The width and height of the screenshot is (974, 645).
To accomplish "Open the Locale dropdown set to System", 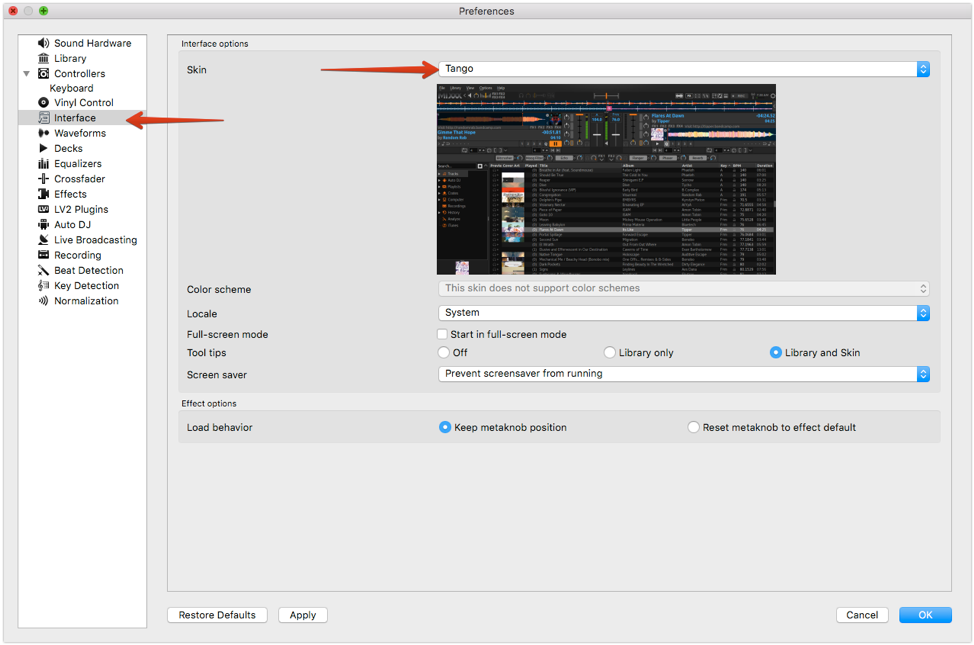I will (684, 313).
